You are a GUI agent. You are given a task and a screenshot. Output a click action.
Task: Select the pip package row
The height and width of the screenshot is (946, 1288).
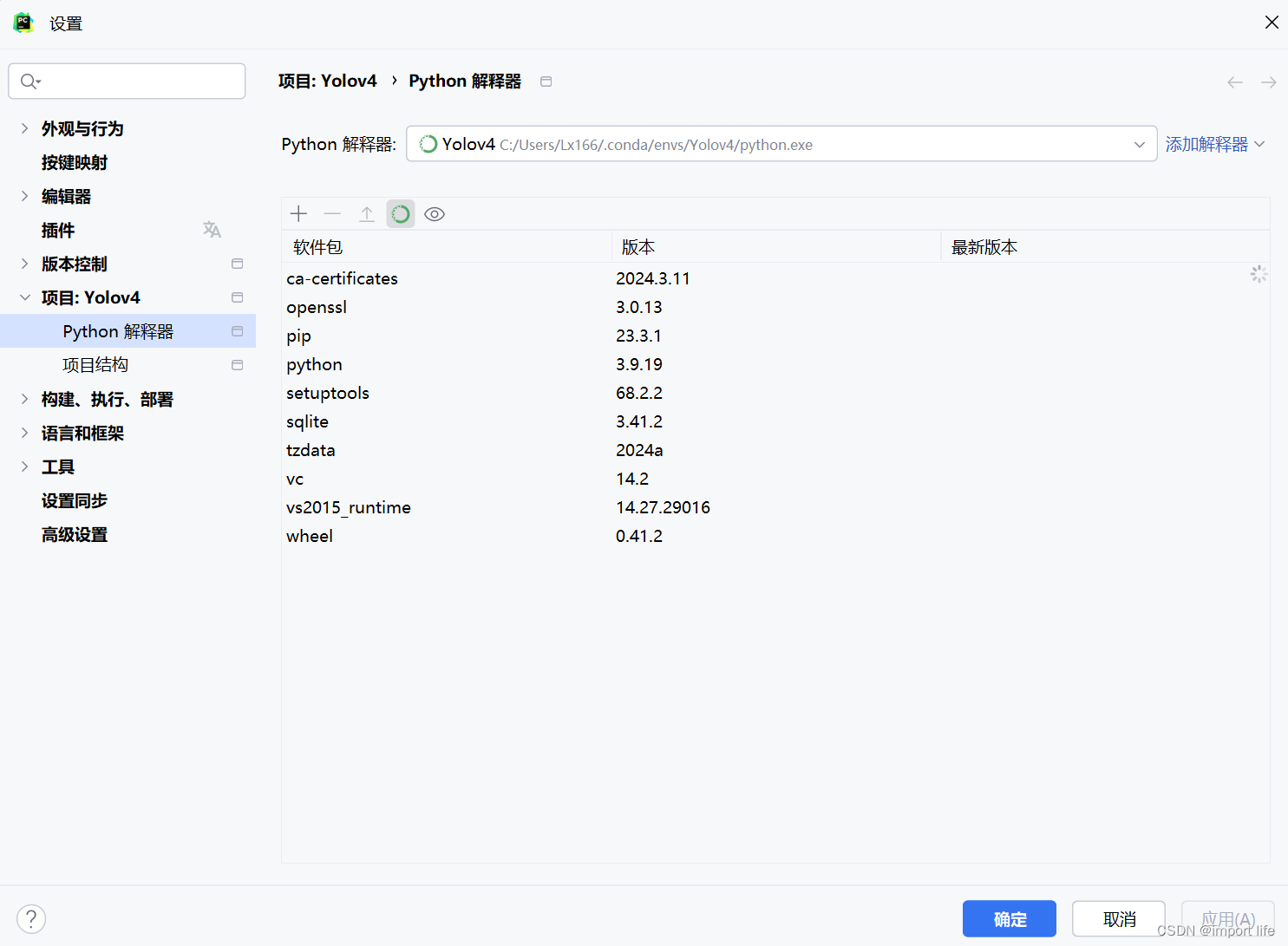click(x=775, y=336)
